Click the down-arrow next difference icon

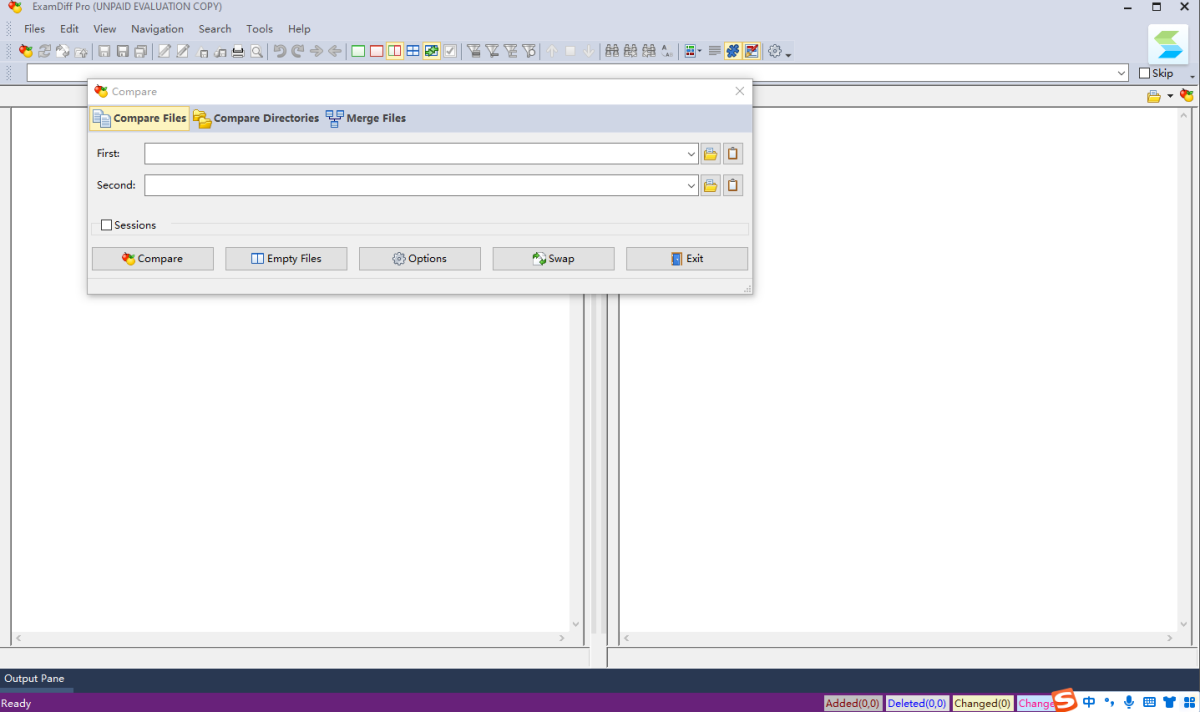[x=589, y=51]
